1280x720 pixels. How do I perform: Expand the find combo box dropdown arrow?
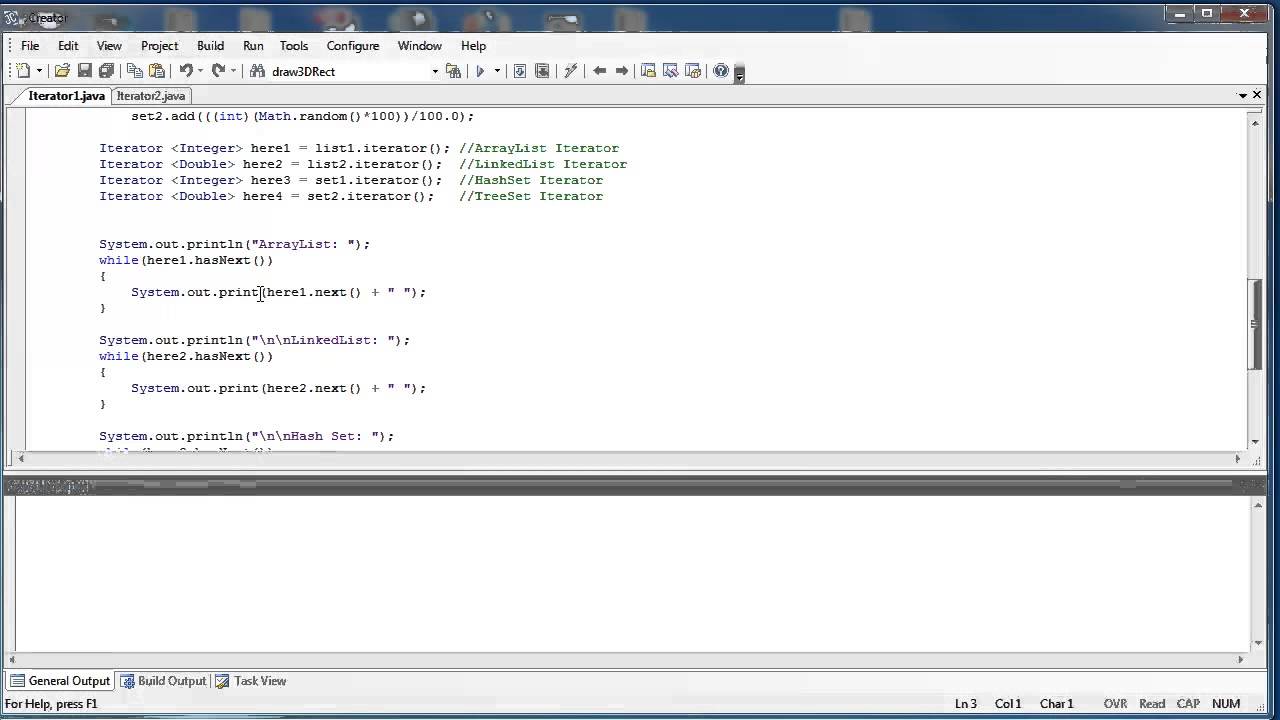tap(435, 71)
